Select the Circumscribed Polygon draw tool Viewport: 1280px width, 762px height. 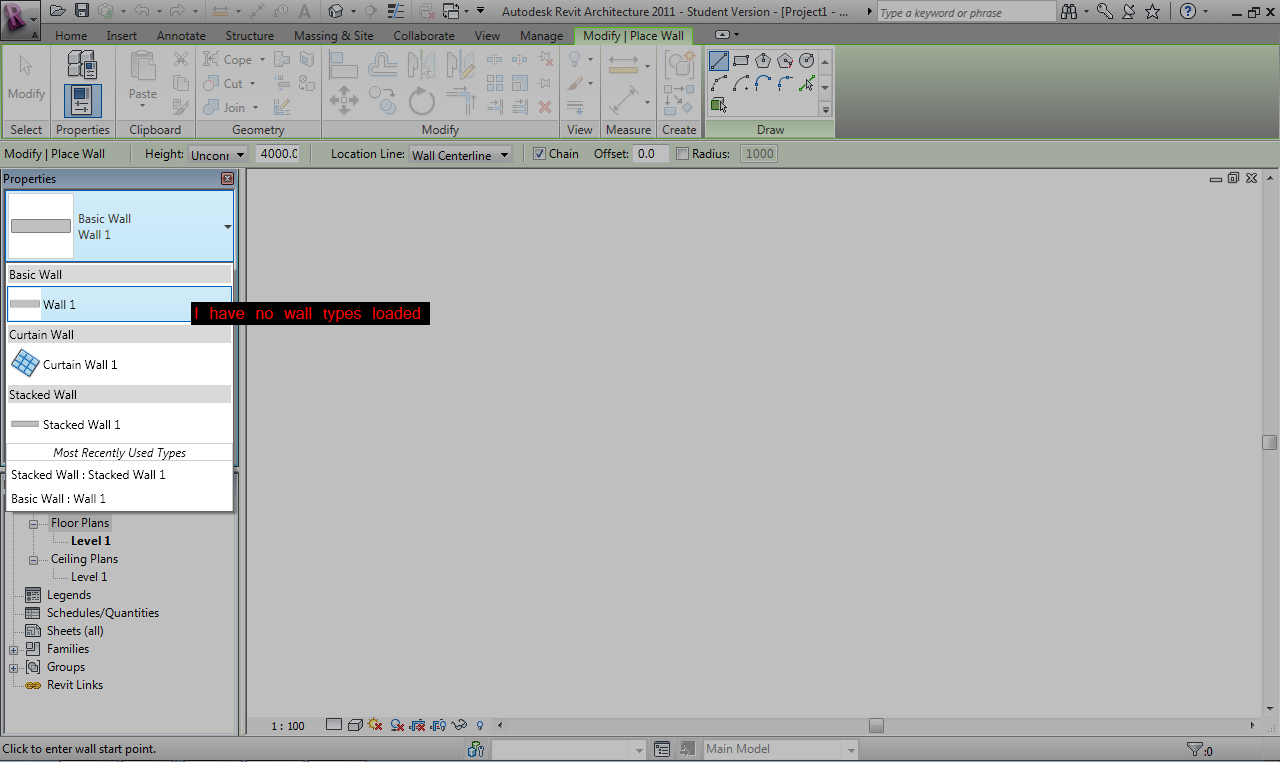(785, 60)
